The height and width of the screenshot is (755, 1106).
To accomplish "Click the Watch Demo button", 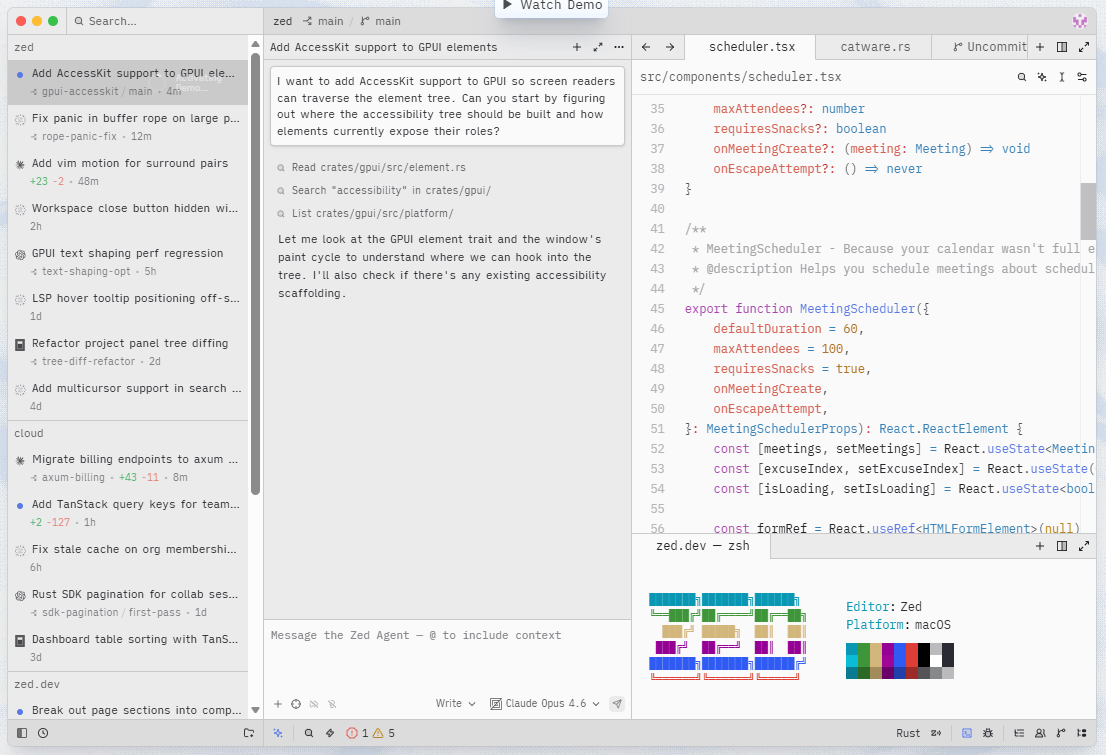I will pyautogui.click(x=552, y=6).
